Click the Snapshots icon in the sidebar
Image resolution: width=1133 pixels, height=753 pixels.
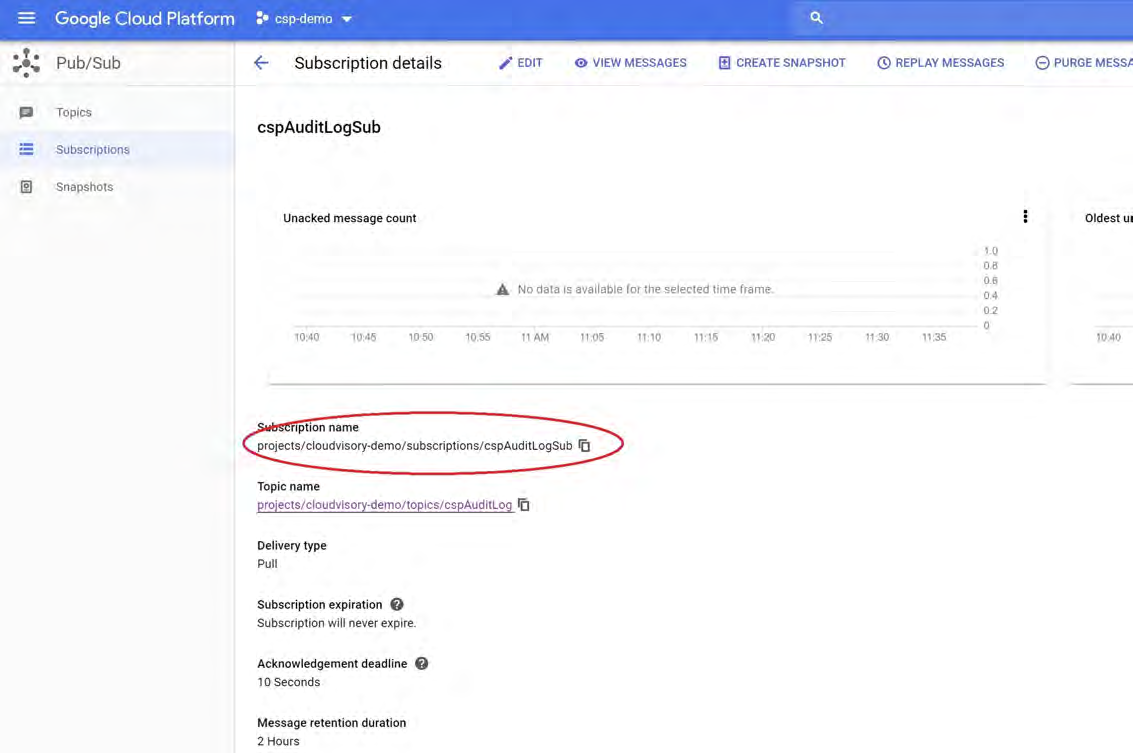point(27,186)
